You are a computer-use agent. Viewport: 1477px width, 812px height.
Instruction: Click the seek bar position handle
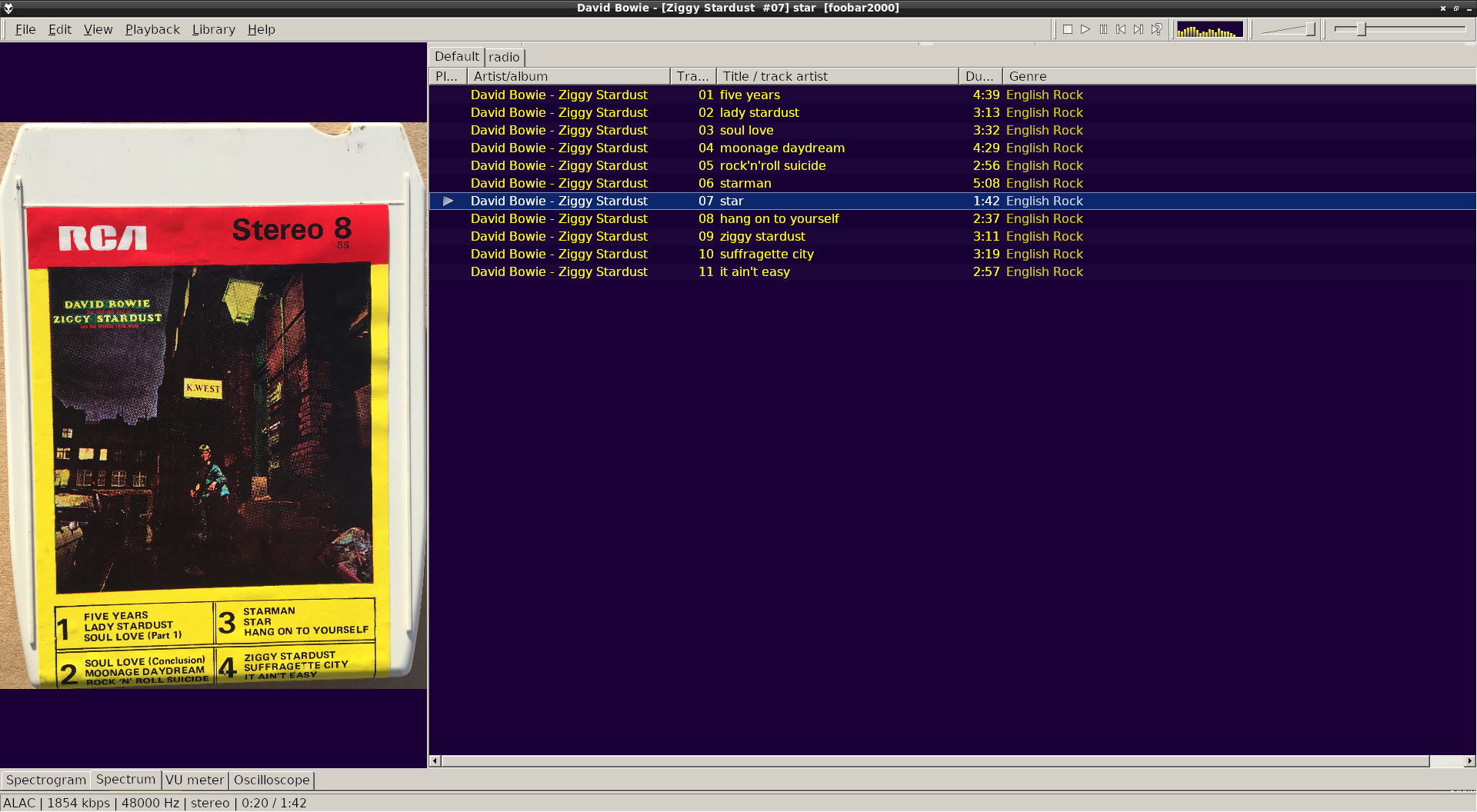tap(1361, 29)
